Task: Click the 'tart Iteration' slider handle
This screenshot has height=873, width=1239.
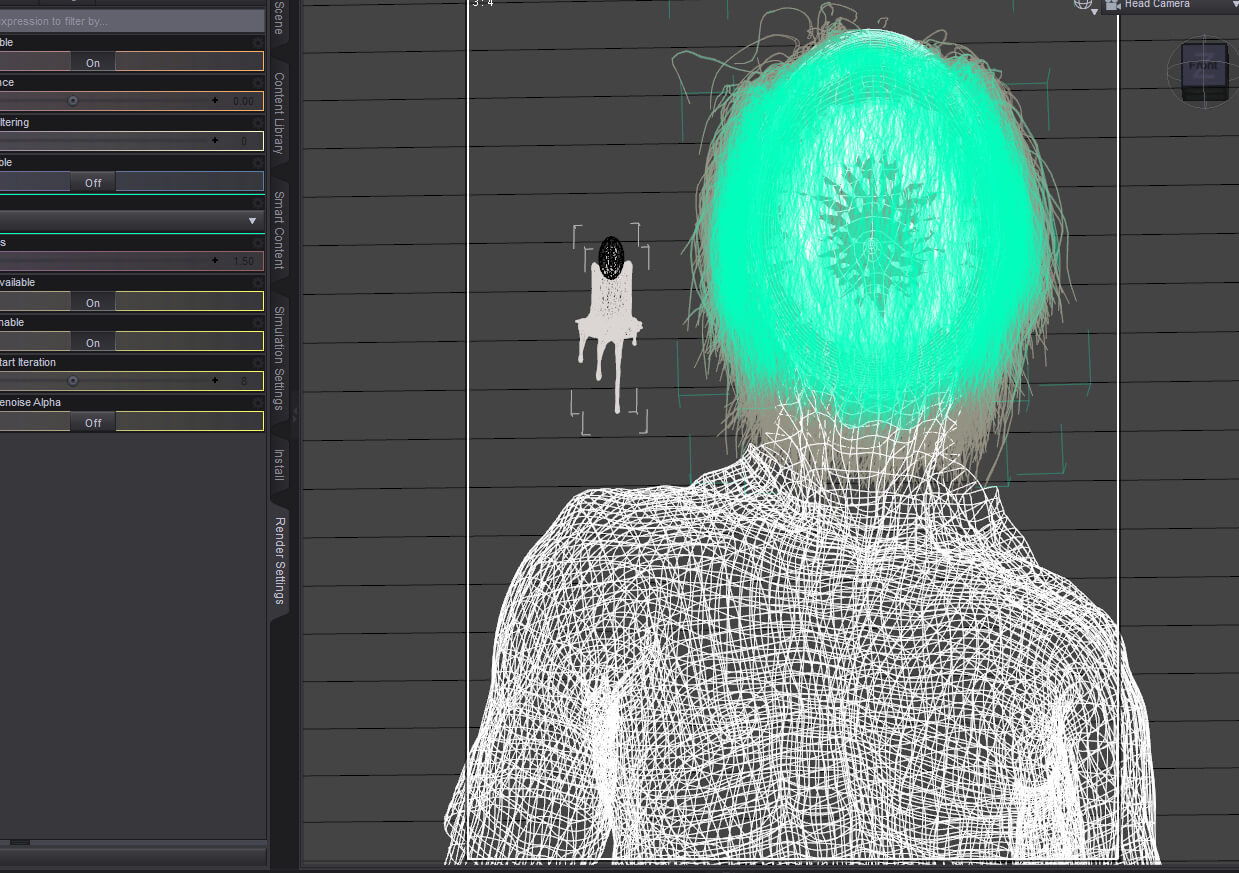Action: coord(73,381)
